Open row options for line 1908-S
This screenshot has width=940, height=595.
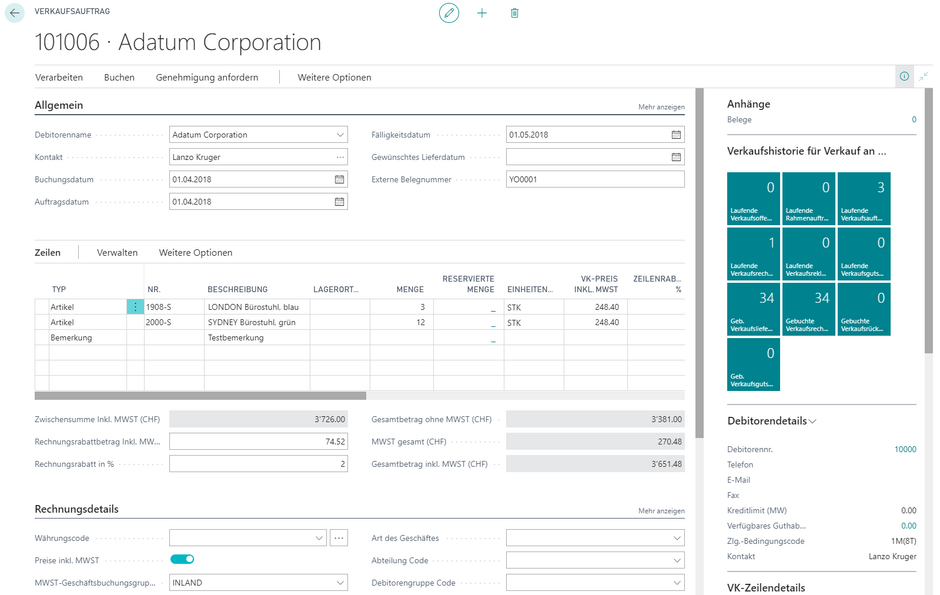click(x=135, y=307)
